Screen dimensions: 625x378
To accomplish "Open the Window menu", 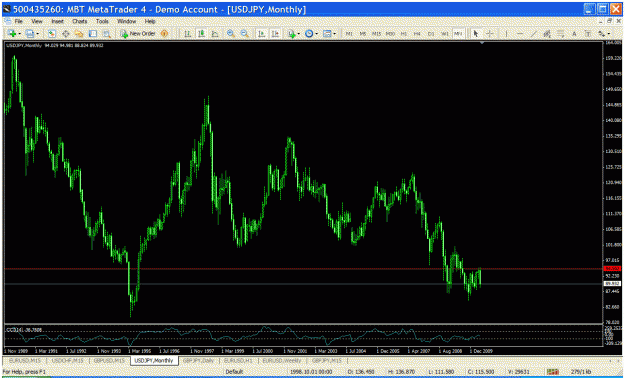I will click(x=126, y=21).
